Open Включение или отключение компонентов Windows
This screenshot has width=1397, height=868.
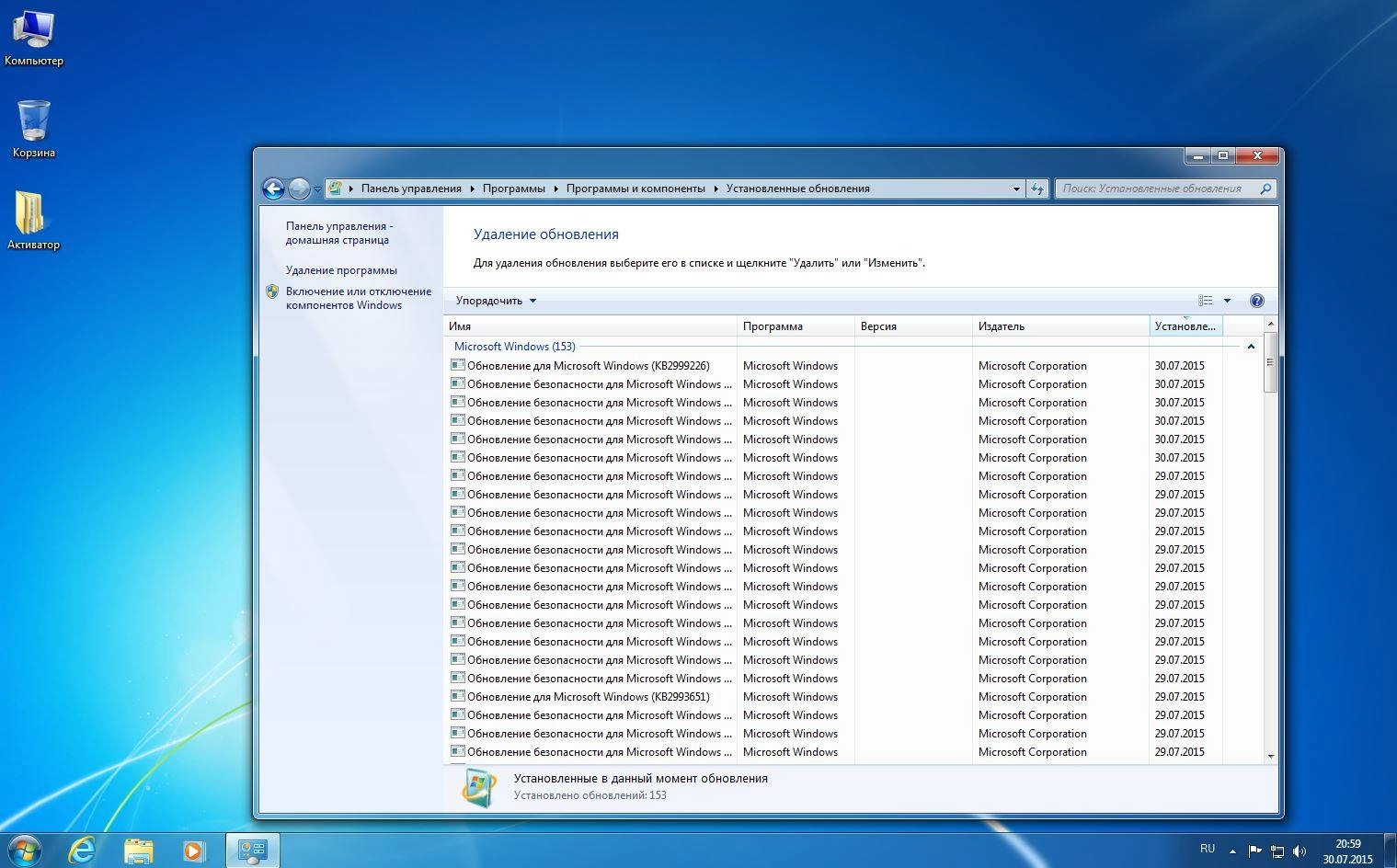358,298
